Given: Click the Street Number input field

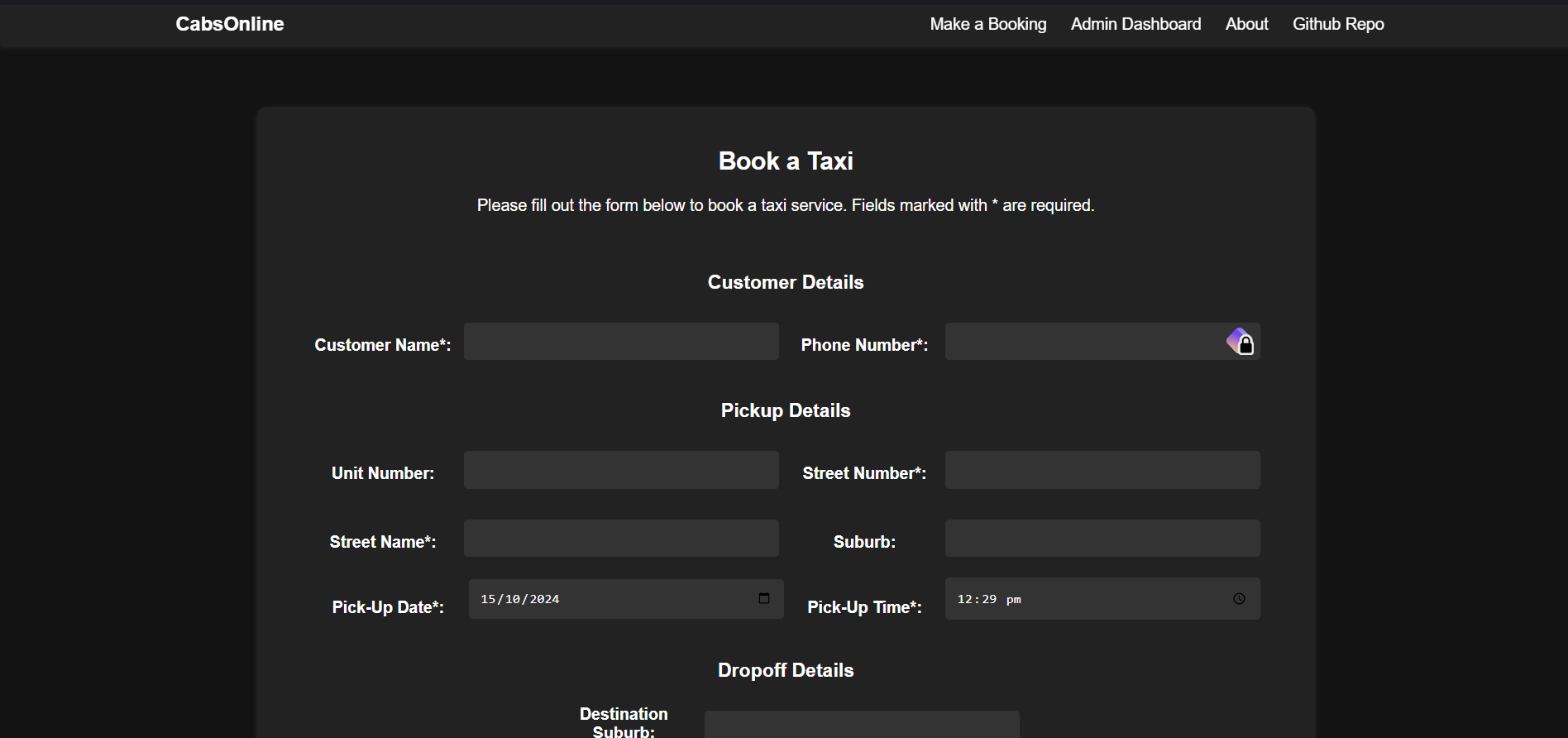Looking at the screenshot, I should (1102, 470).
